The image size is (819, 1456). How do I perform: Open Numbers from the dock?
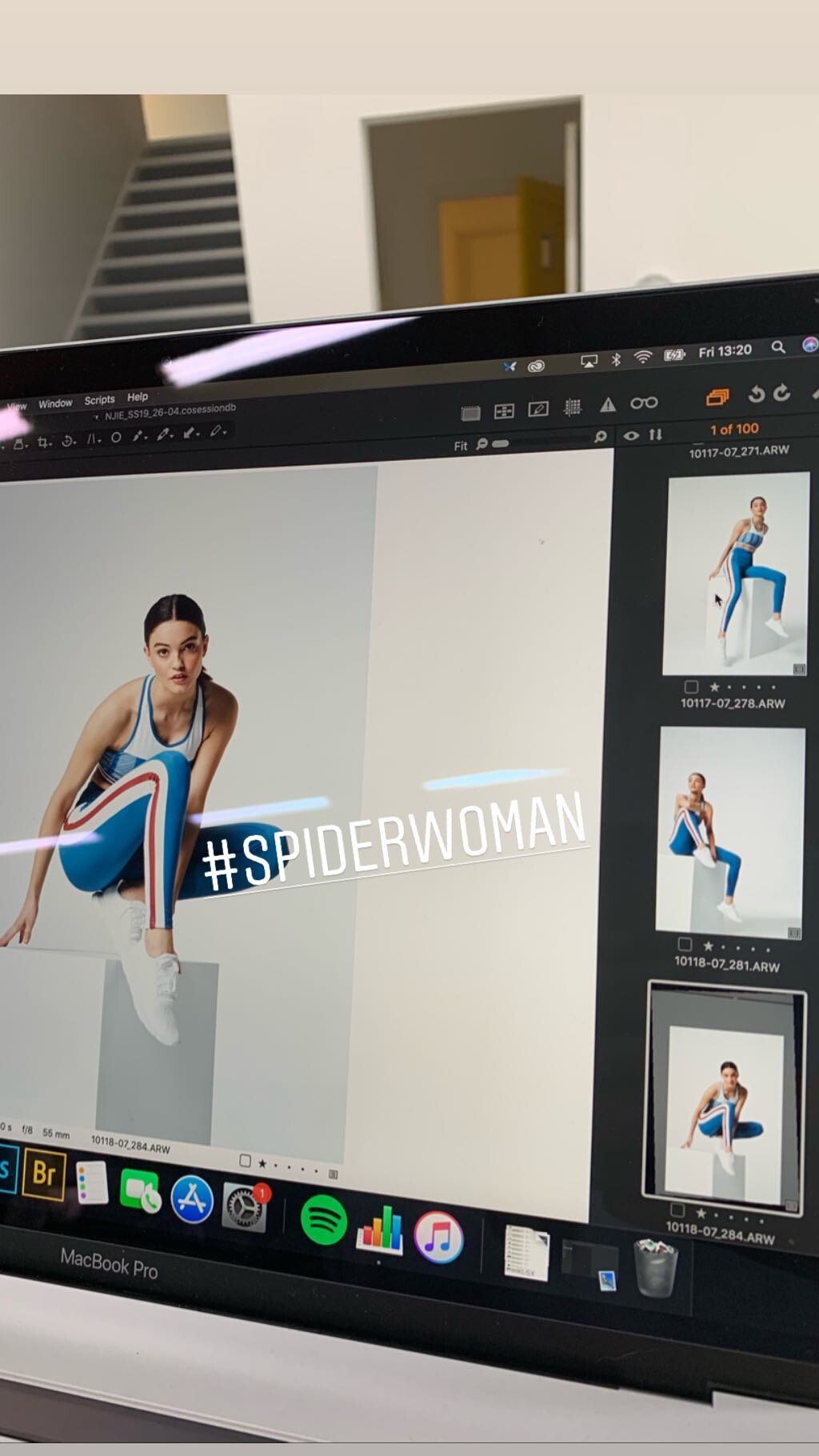pos(380,1230)
